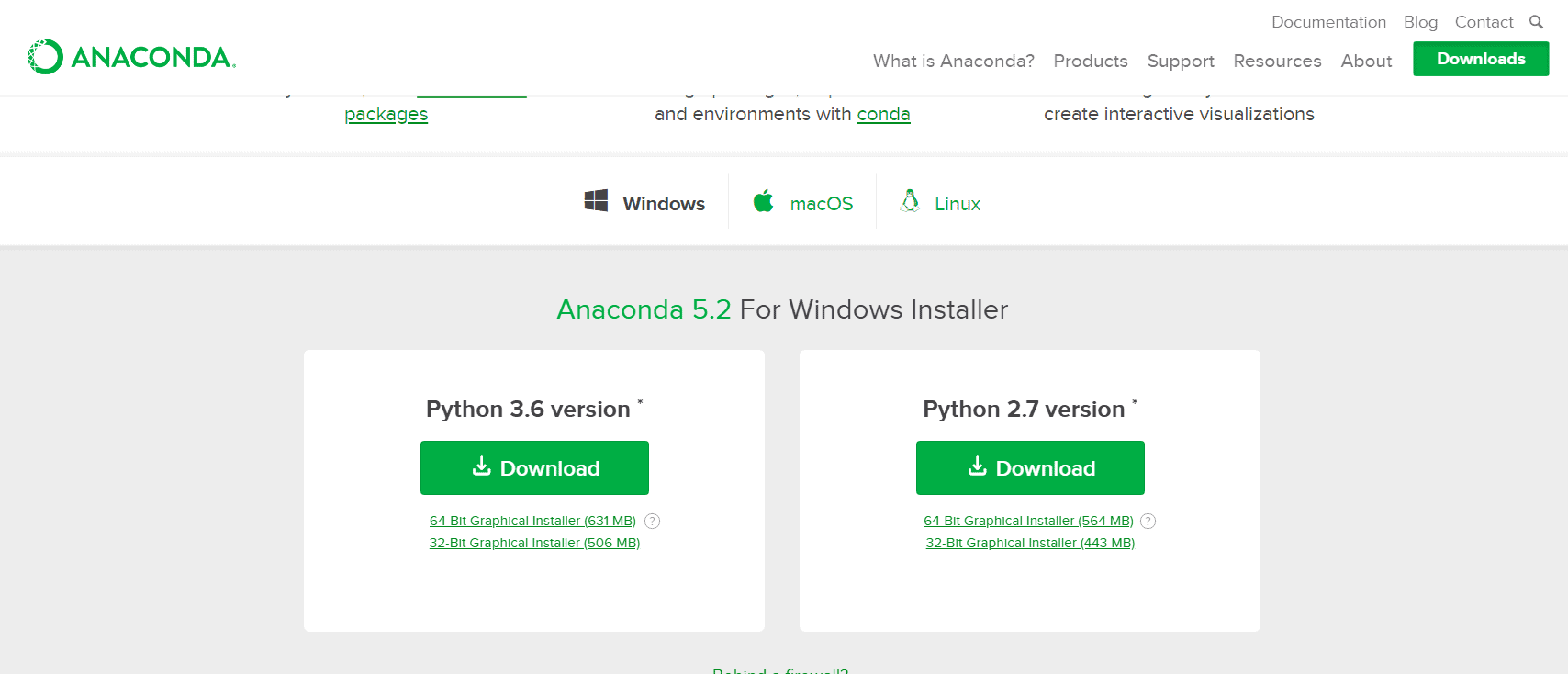Click the green Downloads button

click(x=1481, y=59)
